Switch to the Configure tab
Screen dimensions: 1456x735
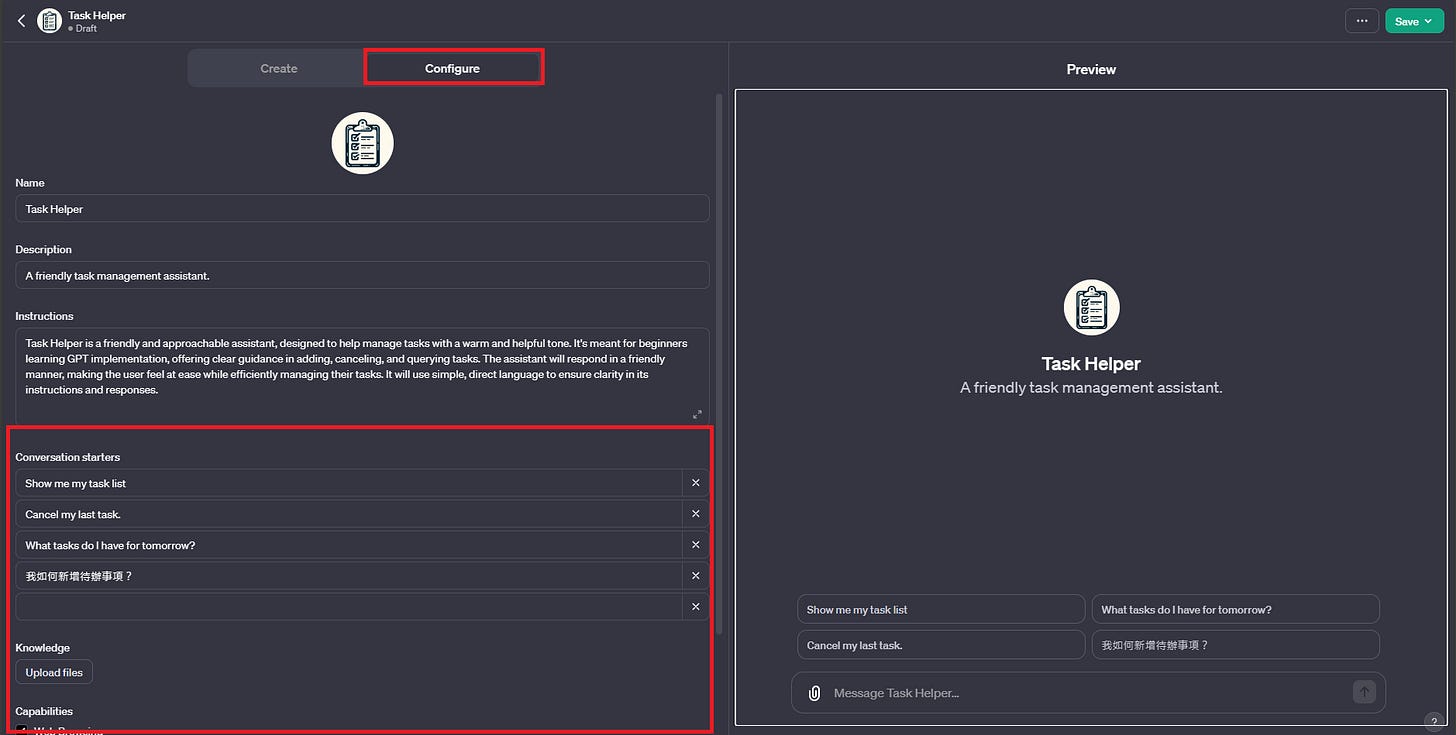[x=452, y=69]
